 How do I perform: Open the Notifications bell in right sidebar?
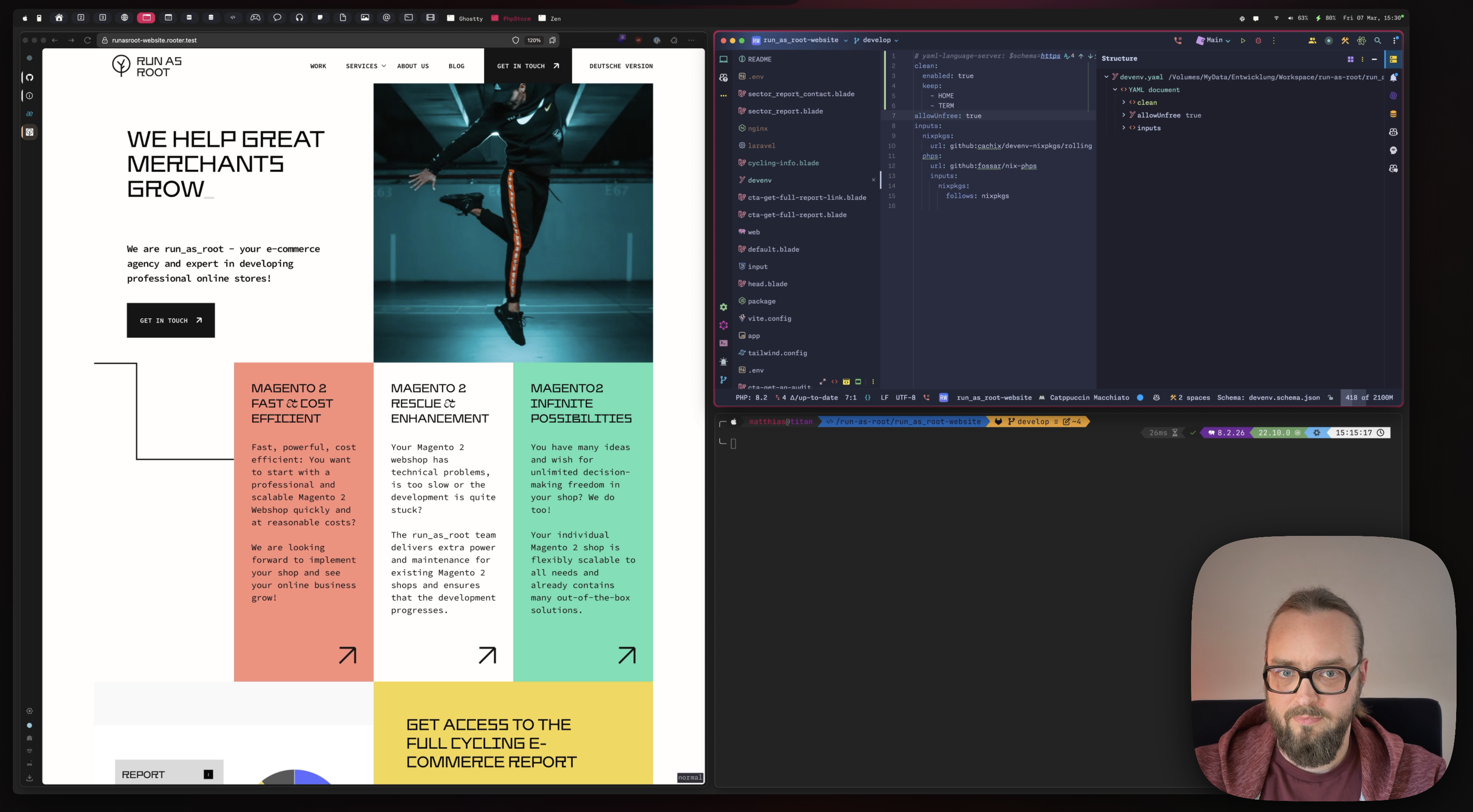click(x=1394, y=77)
